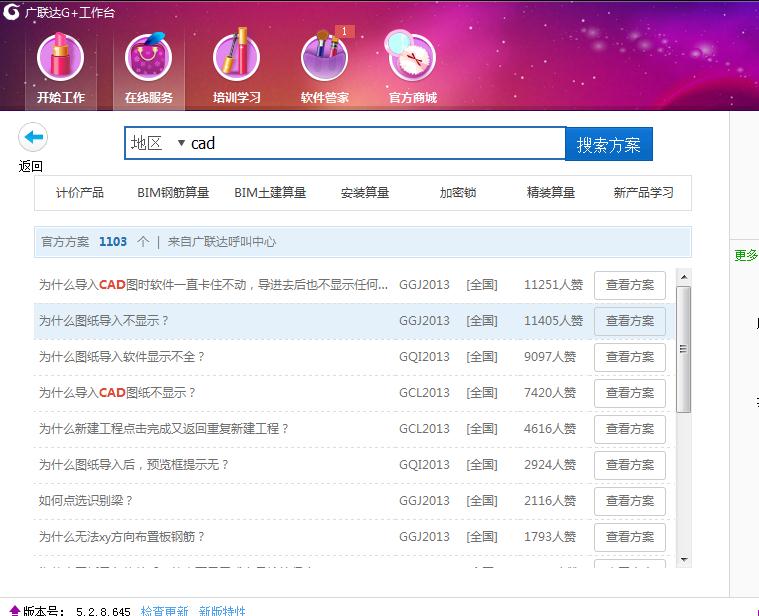Click the 新版特性 link
Screen dimensions: 759x616
pos(222,611)
